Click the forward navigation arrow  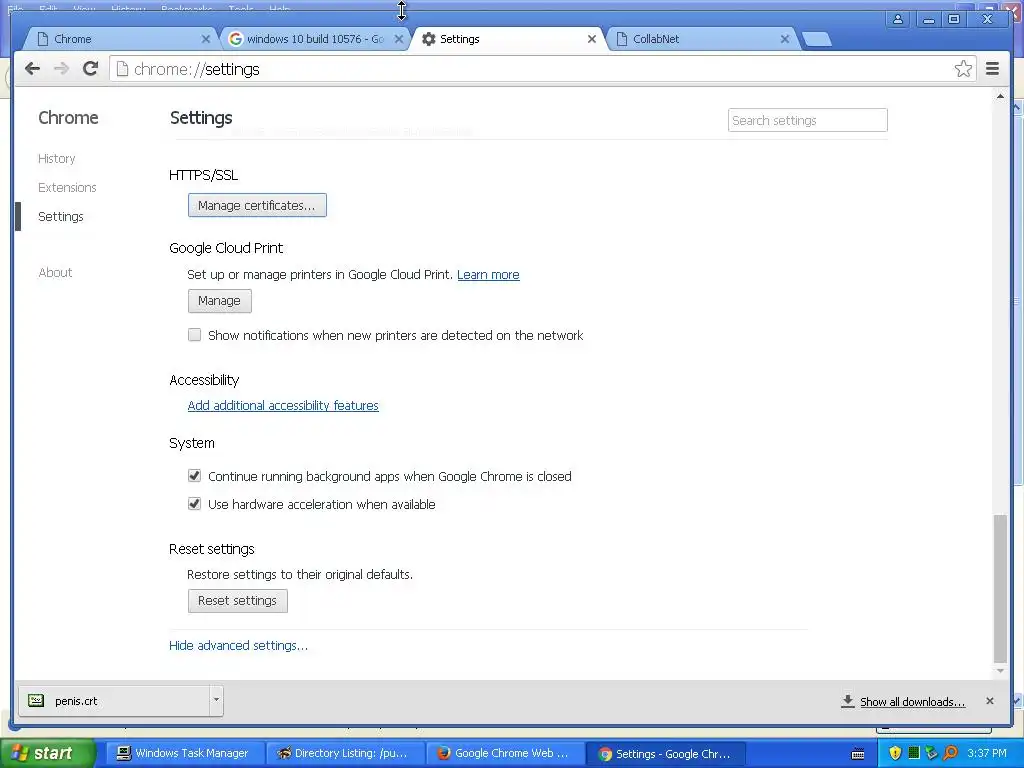click(x=61, y=69)
